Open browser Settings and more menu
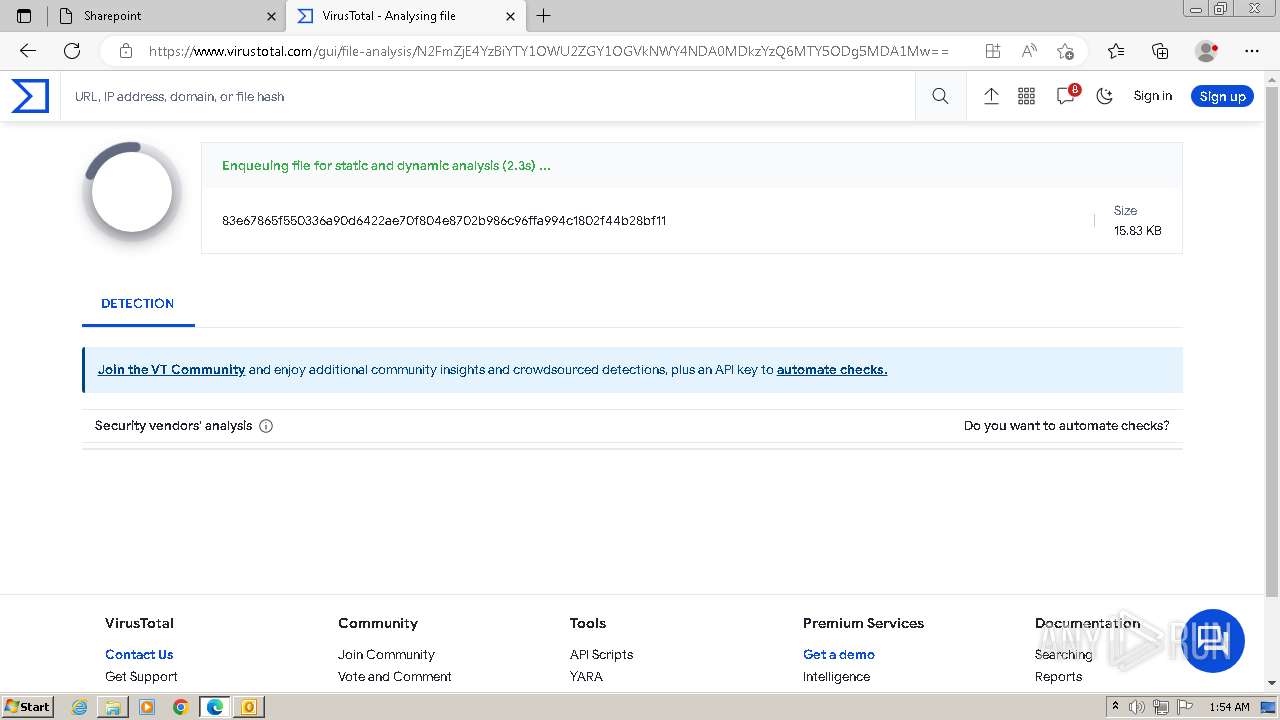Image resolution: width=1280 pixels, height=720 pixels. 1251,51
